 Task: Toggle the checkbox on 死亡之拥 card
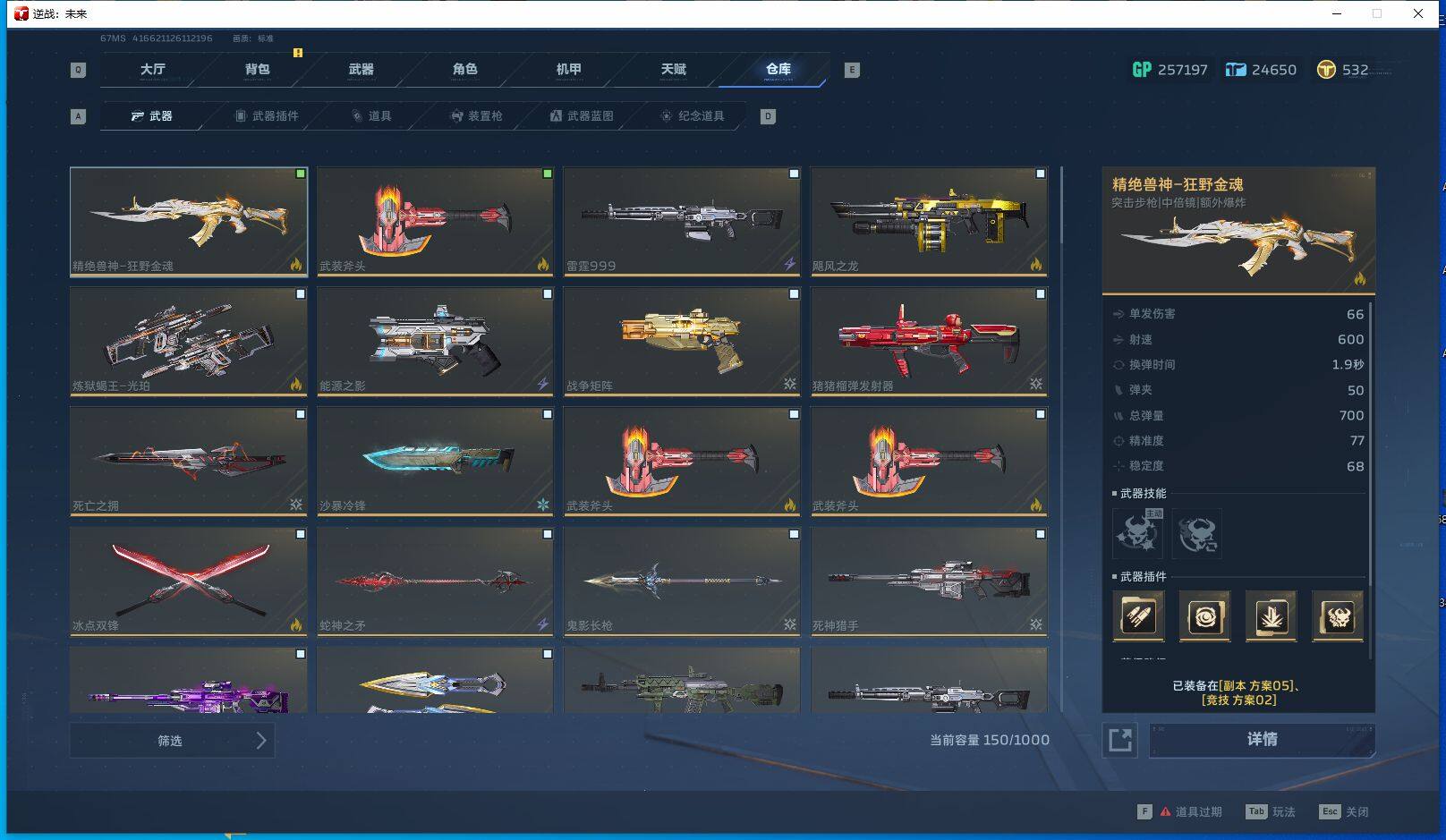pos(301,414)
